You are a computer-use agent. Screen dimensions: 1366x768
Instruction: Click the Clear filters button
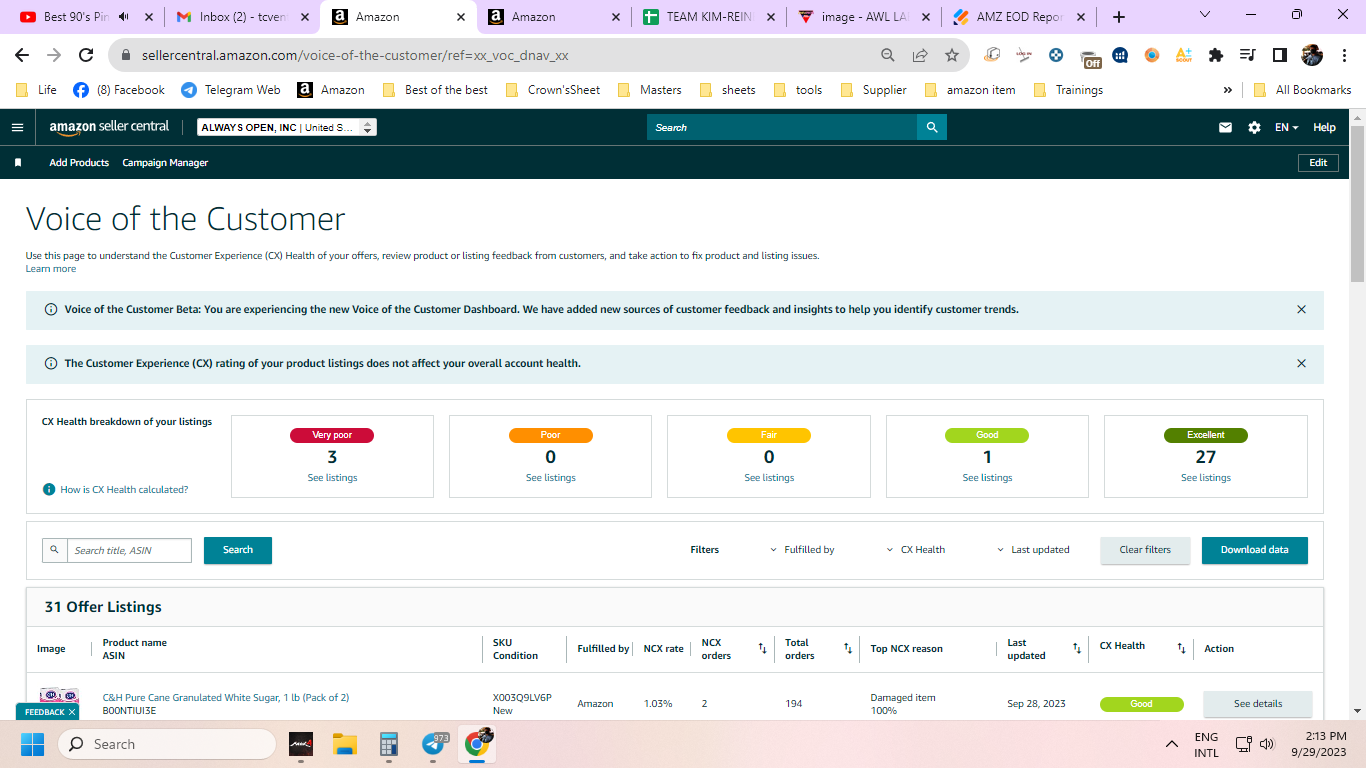tap(1145, 550)
